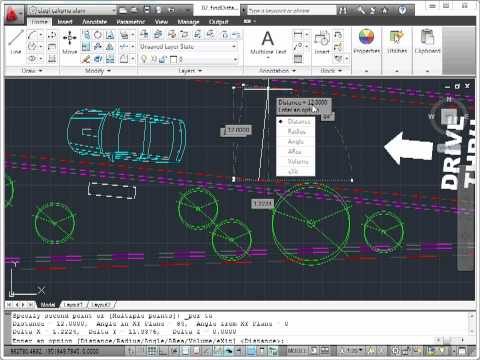
Task: Choose Radius from the measure options list
Action: click(x=296, y=132)
